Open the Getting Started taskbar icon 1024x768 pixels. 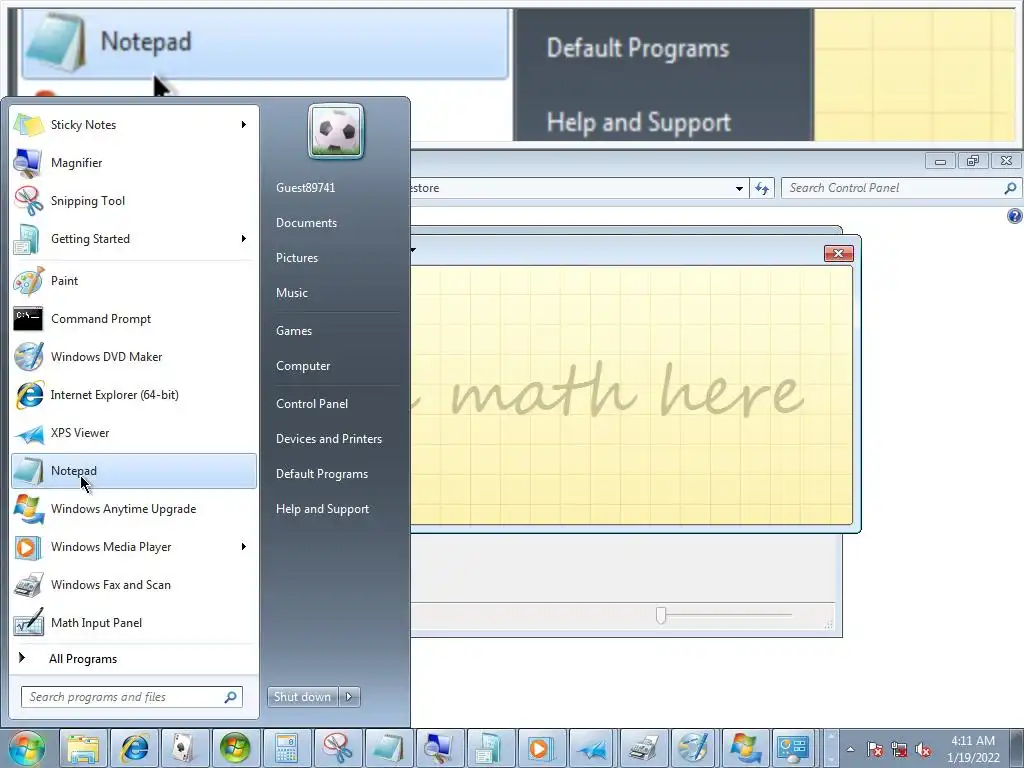point(489,748)
